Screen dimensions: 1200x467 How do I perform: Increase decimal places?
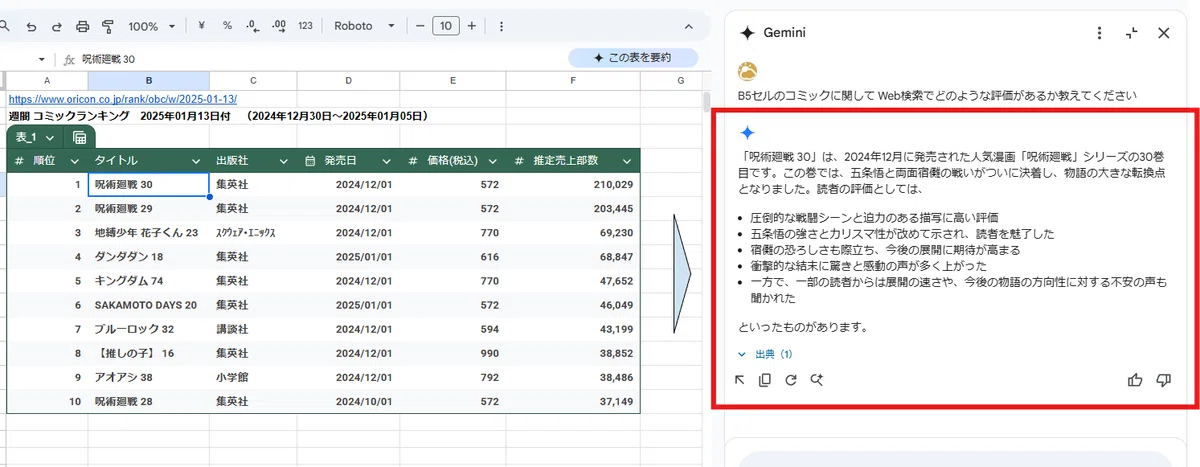(278, 26)
